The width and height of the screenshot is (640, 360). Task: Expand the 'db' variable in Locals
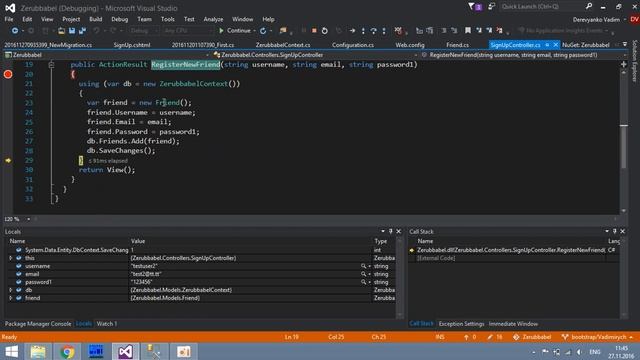point(11,290)
